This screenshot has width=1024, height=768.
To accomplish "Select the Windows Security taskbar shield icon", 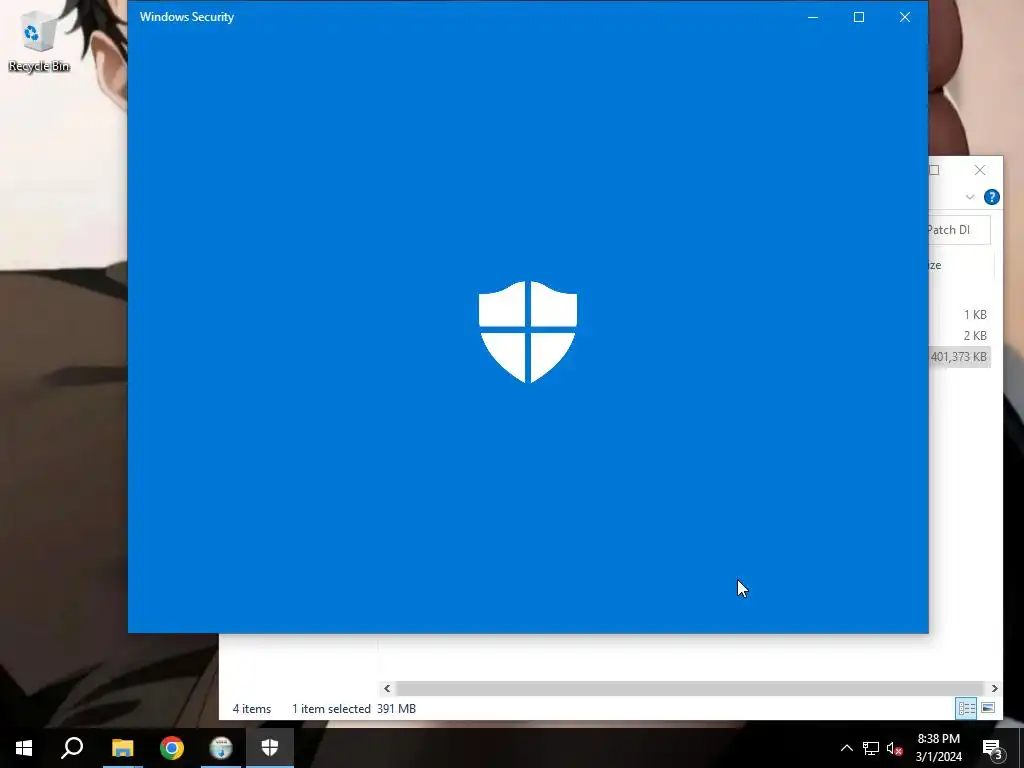I will click(270, 748).
